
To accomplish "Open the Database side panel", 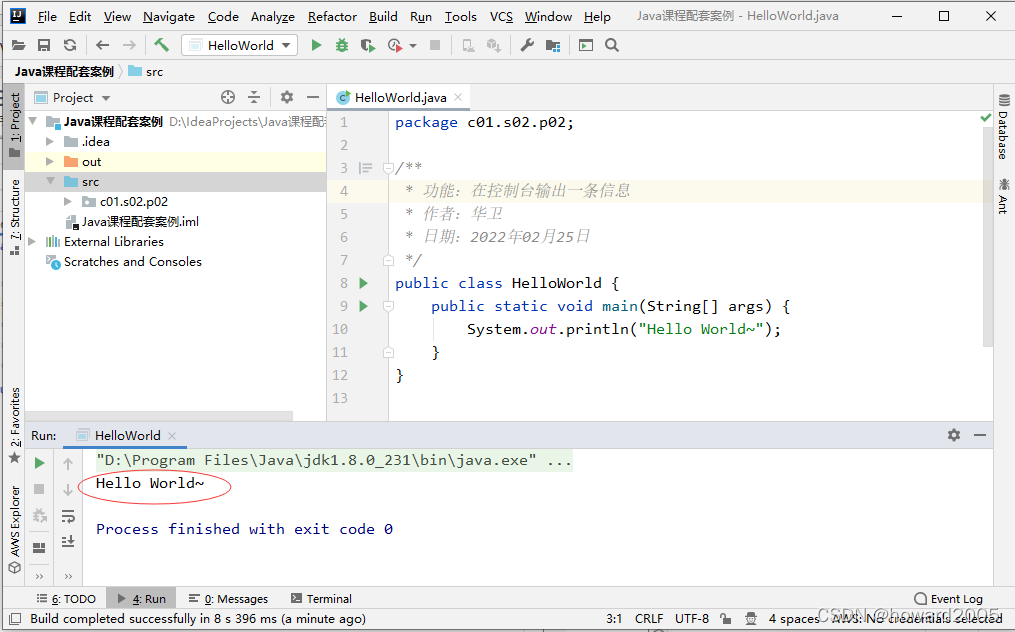I will (x=1003, y=128).
